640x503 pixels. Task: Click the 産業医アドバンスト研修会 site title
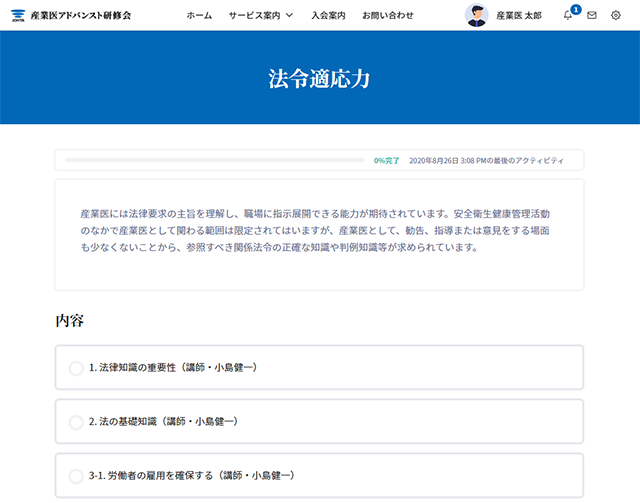[81, 16]
